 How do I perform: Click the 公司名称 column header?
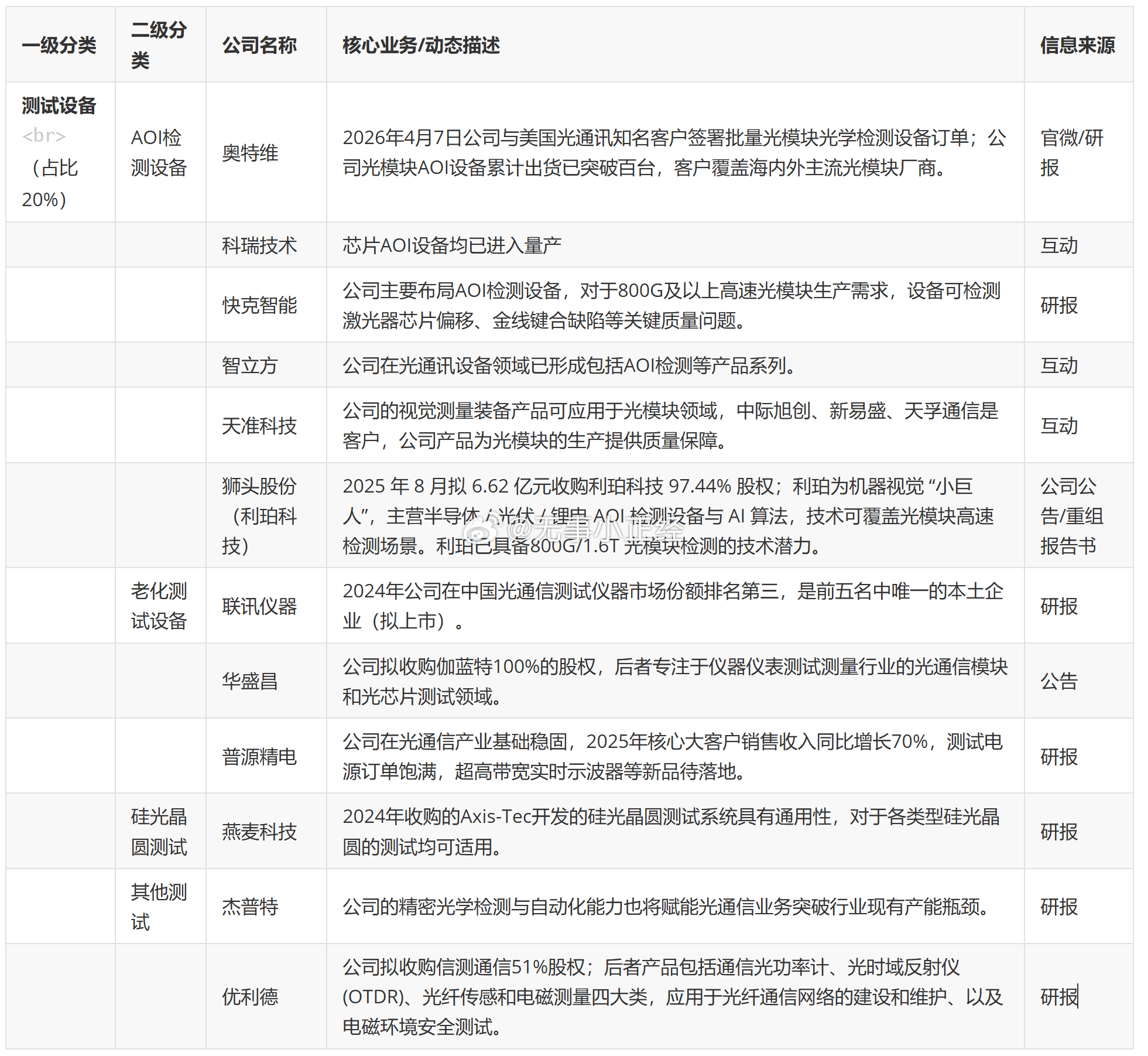[x=259, y=45]
